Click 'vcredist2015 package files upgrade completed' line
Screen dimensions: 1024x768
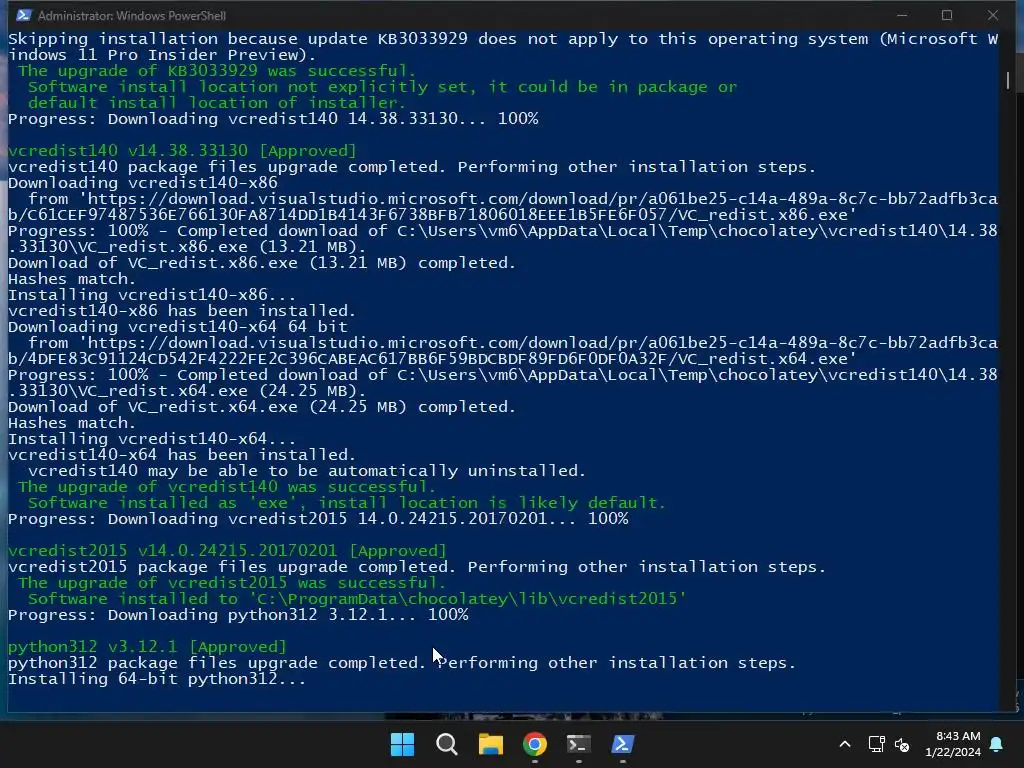tap(417, 567)
